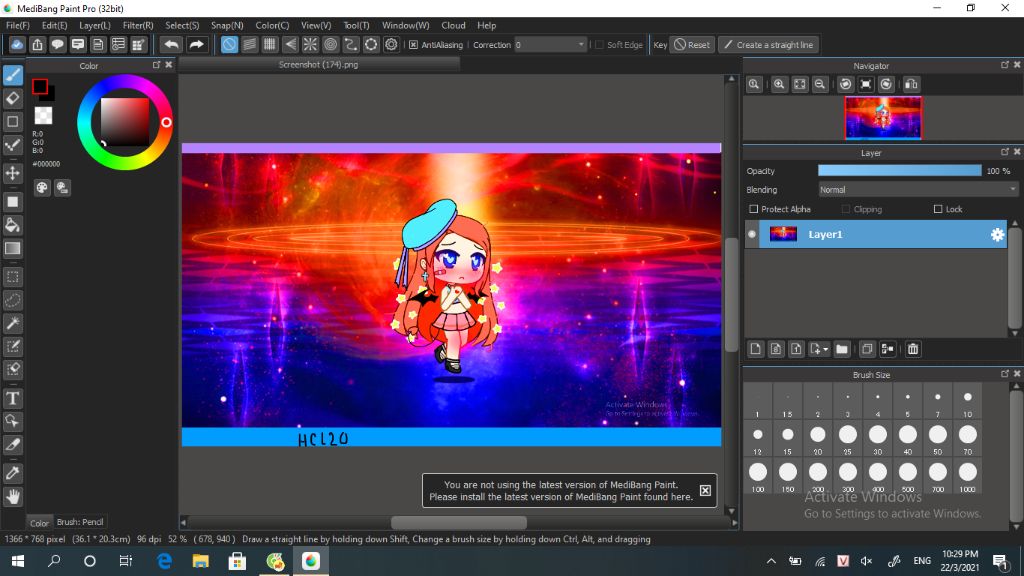Open the Layer menu

pyautogui.click(x=95, y=25)
